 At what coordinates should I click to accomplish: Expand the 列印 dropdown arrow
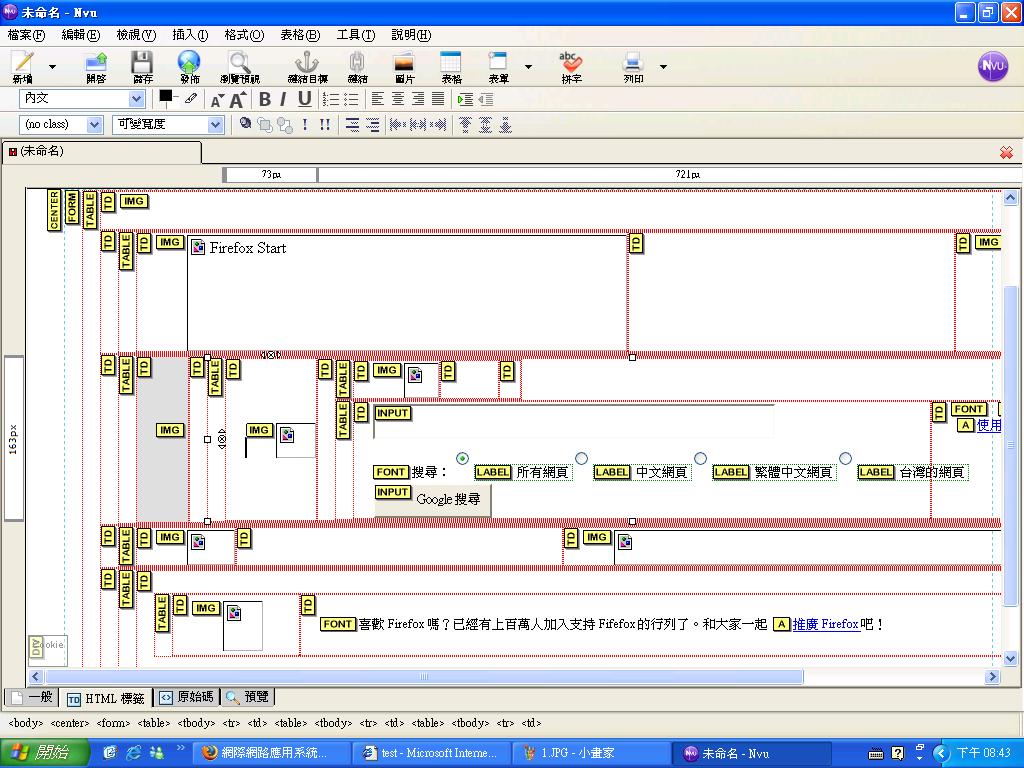664,67
